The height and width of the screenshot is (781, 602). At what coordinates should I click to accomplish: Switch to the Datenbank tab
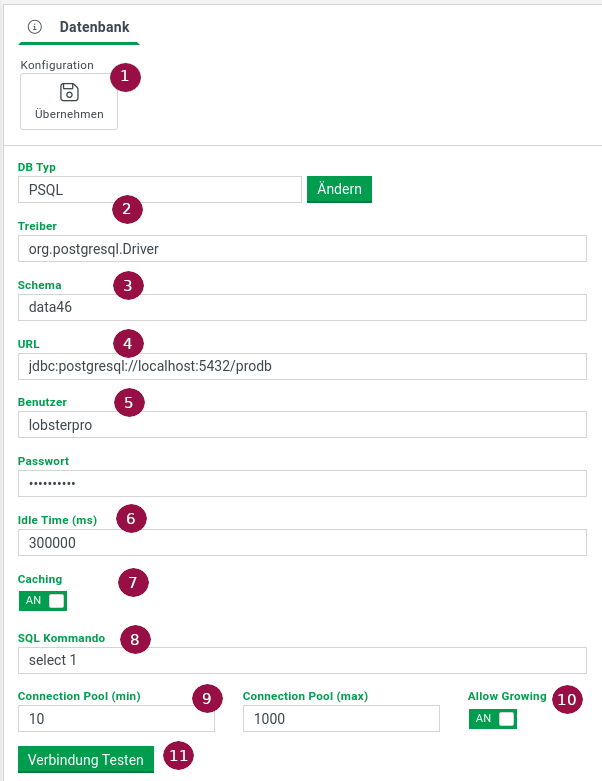coord(94,28)
